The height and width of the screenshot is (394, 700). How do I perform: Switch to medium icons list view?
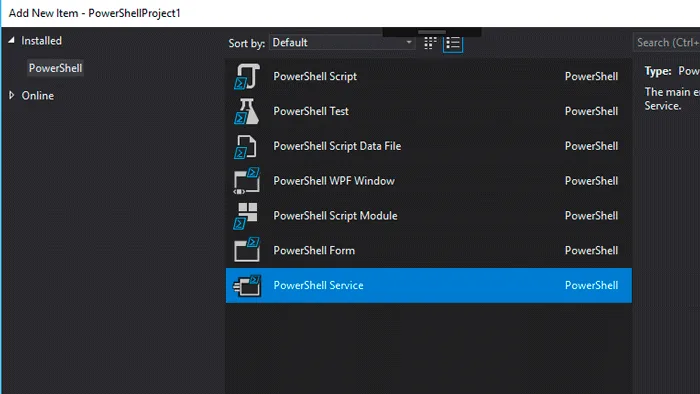(453, 43)
